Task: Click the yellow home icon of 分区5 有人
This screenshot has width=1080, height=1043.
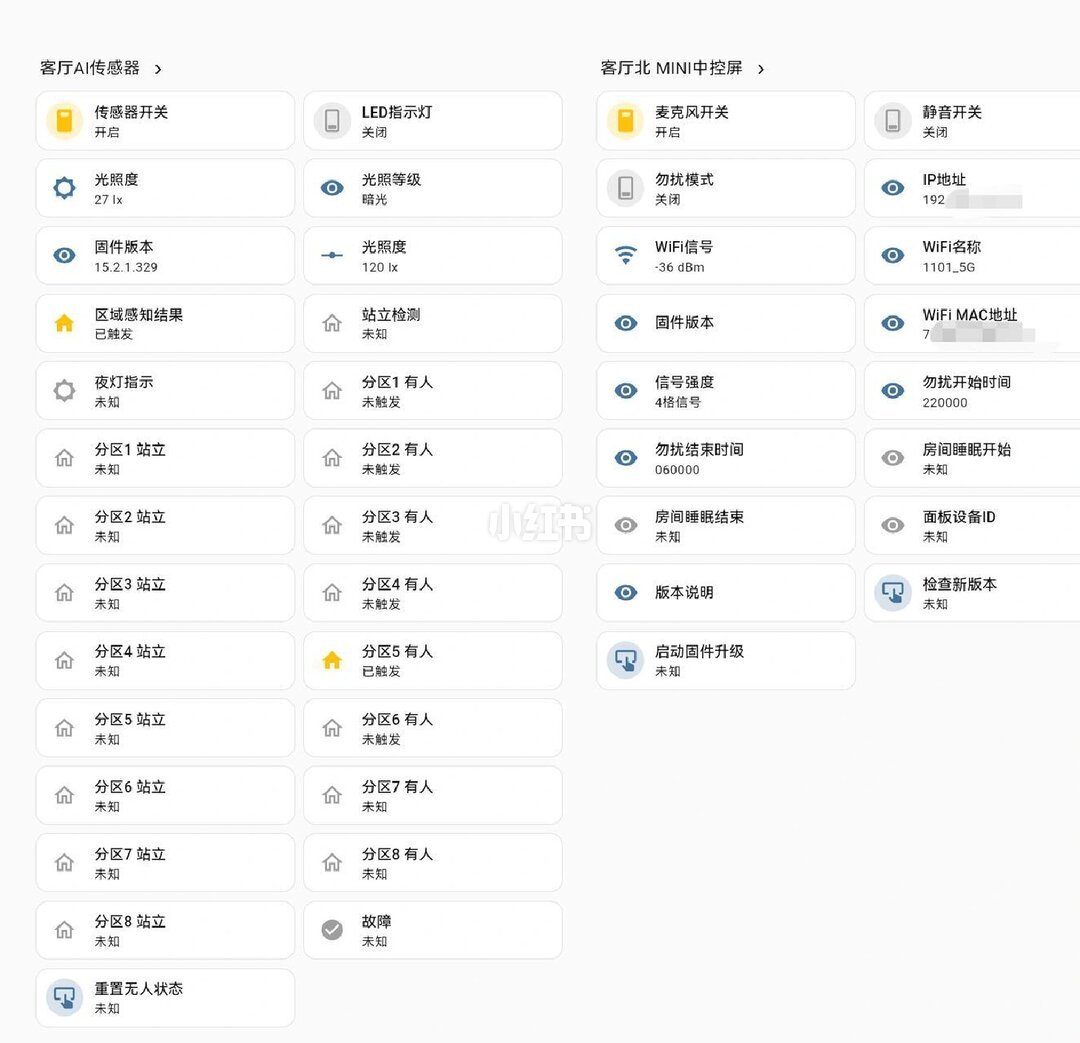Action: (332, 661)
